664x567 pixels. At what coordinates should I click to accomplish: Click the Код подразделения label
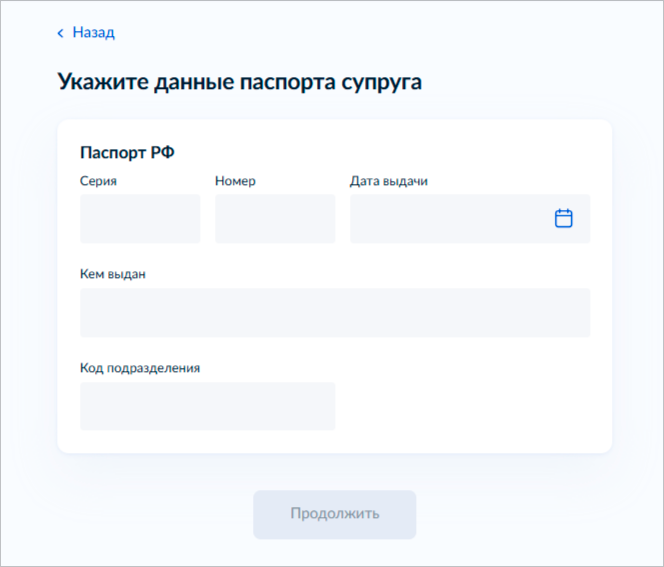tap(140, 368)
